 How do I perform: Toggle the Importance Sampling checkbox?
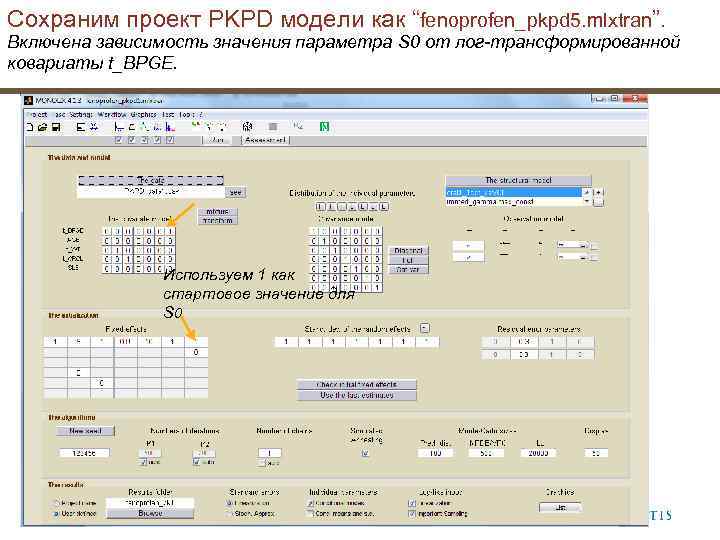click(x=412, y=514)
